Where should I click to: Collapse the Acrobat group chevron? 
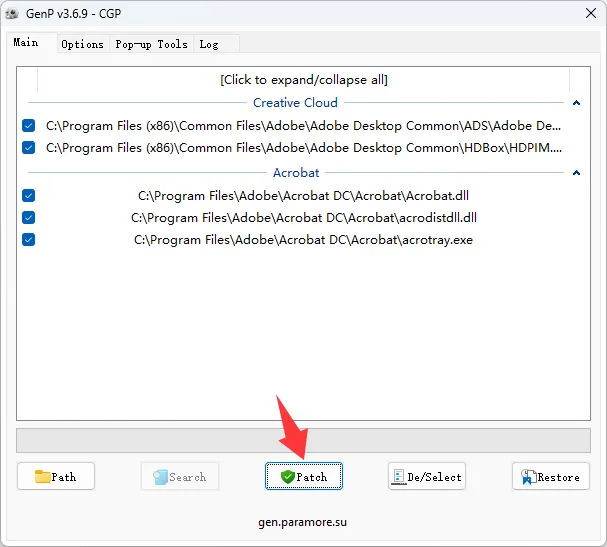coord(576,173)
